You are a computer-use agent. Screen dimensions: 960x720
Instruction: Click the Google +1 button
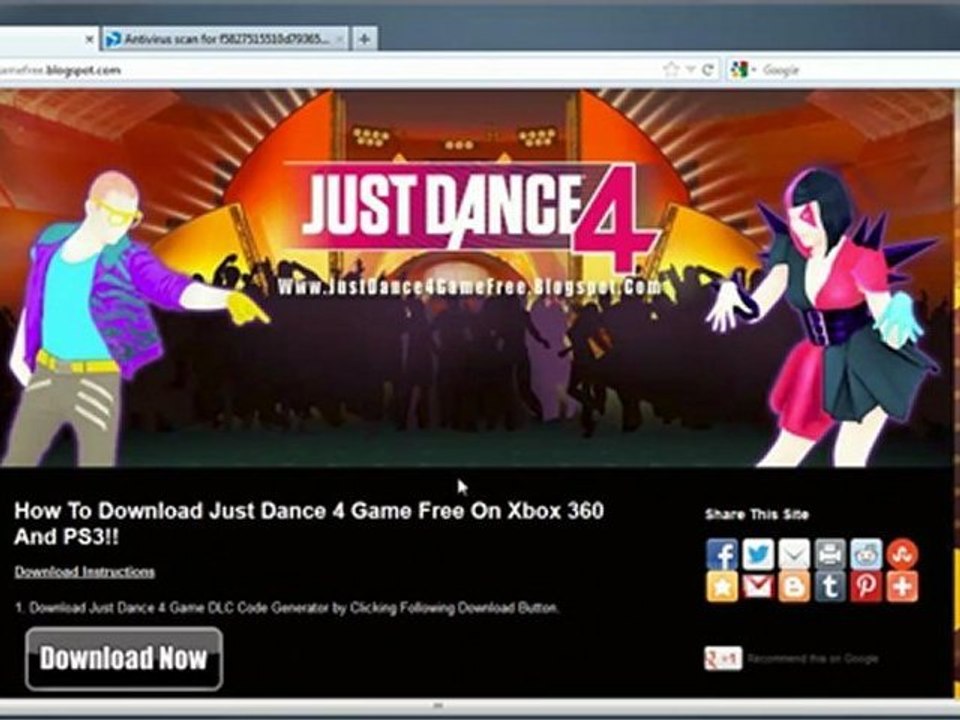723,659
